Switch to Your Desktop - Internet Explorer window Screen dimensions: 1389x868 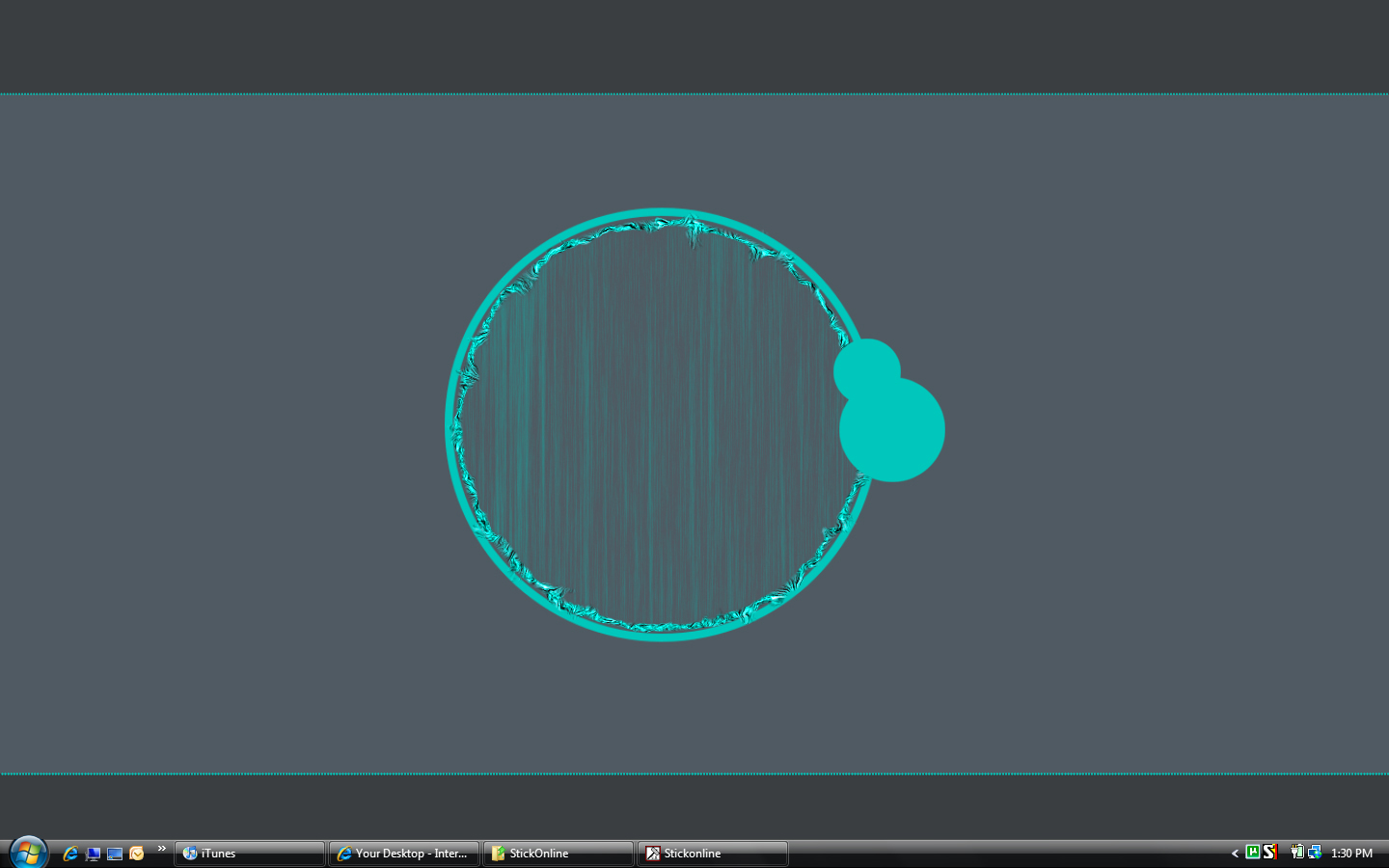[x=404, y=854]
